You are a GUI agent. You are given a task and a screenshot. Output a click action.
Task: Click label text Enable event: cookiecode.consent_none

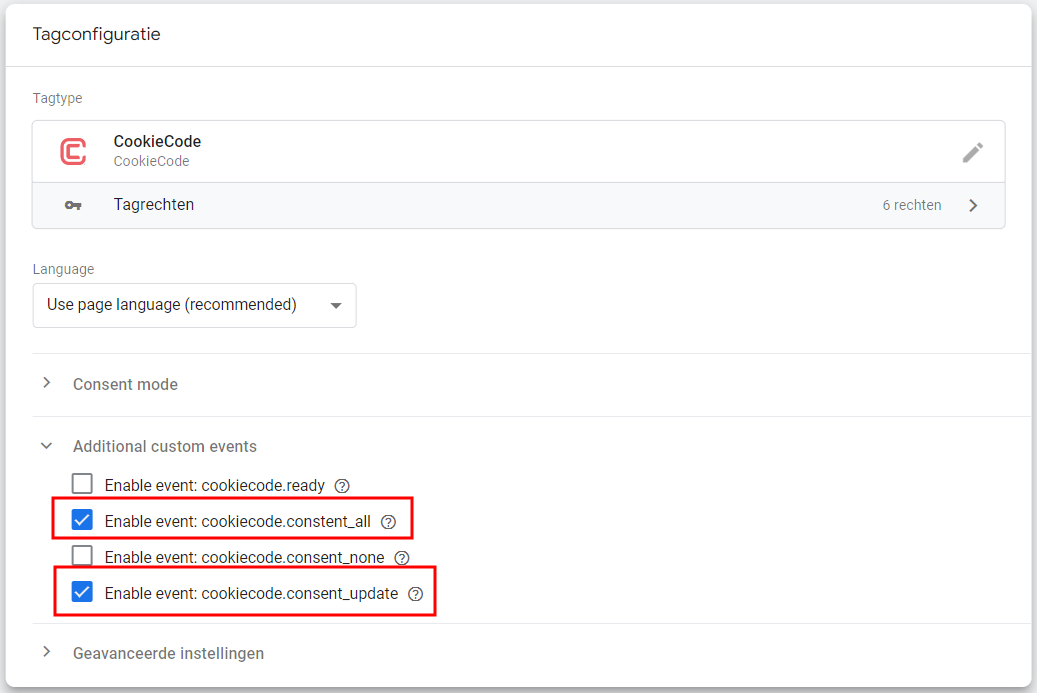click(x=245, y=557)
